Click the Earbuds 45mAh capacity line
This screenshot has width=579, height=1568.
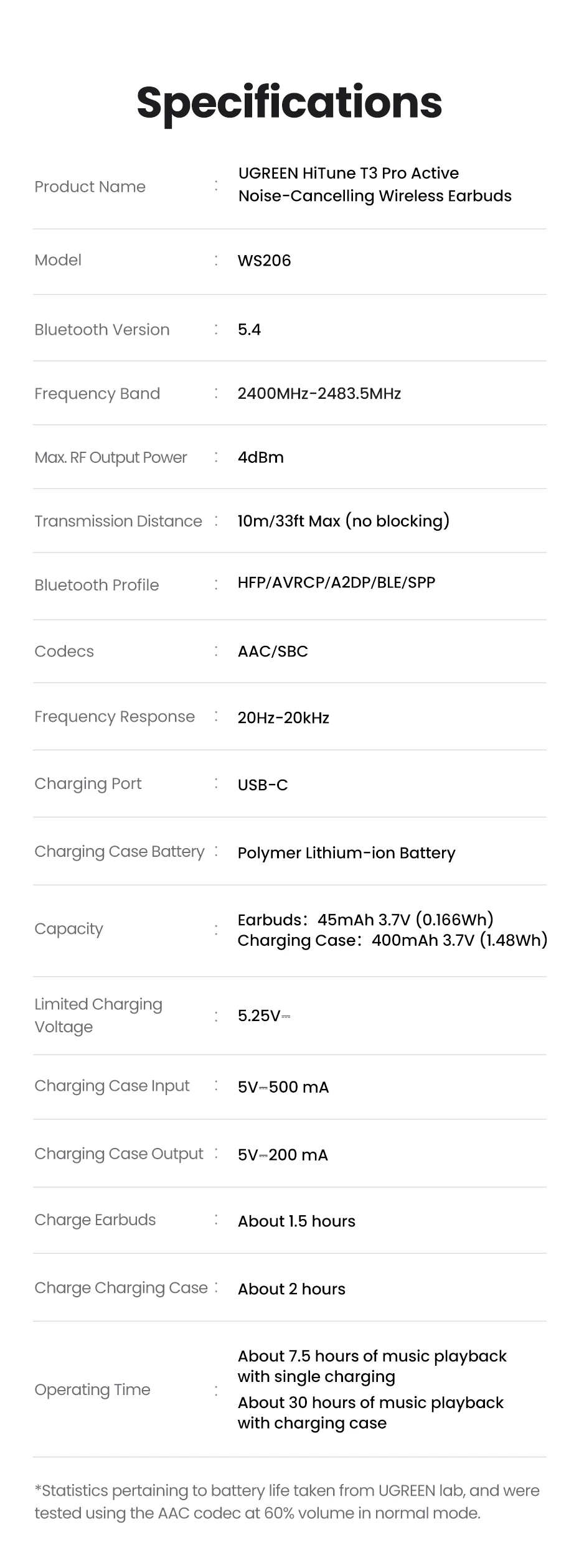click(x=365, y=919)
